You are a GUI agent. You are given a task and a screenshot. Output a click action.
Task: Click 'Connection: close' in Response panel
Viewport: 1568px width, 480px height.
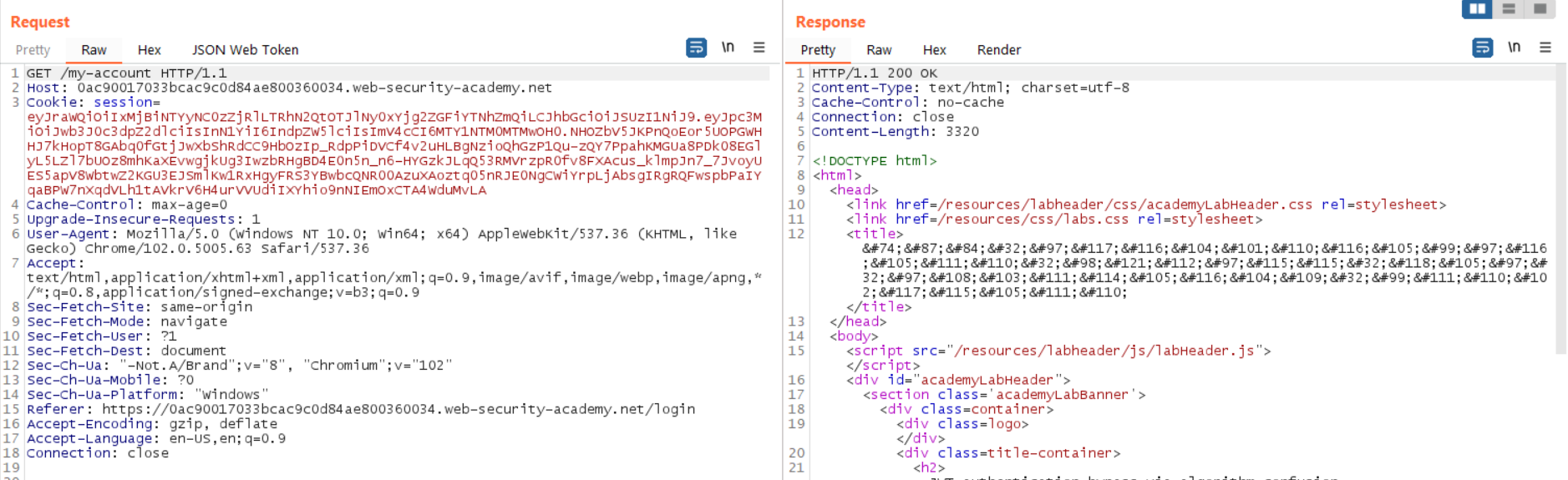pos(883,117)
